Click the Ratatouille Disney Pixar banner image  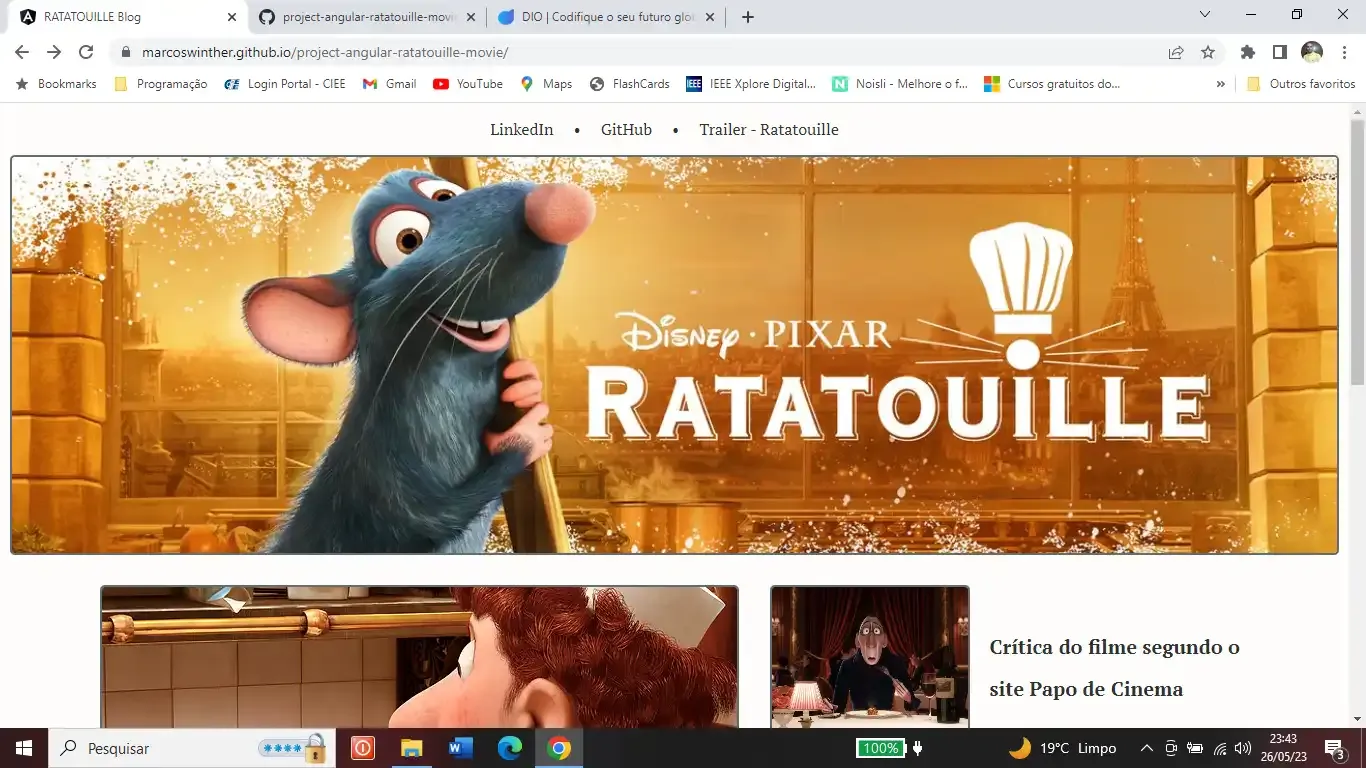coord(674,355)
